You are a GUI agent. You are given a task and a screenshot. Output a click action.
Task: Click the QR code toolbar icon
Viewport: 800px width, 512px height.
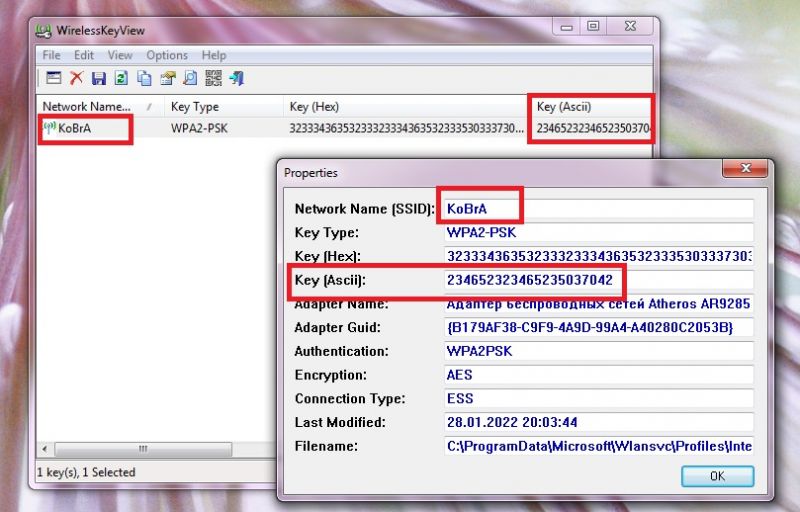click(213, 78)
